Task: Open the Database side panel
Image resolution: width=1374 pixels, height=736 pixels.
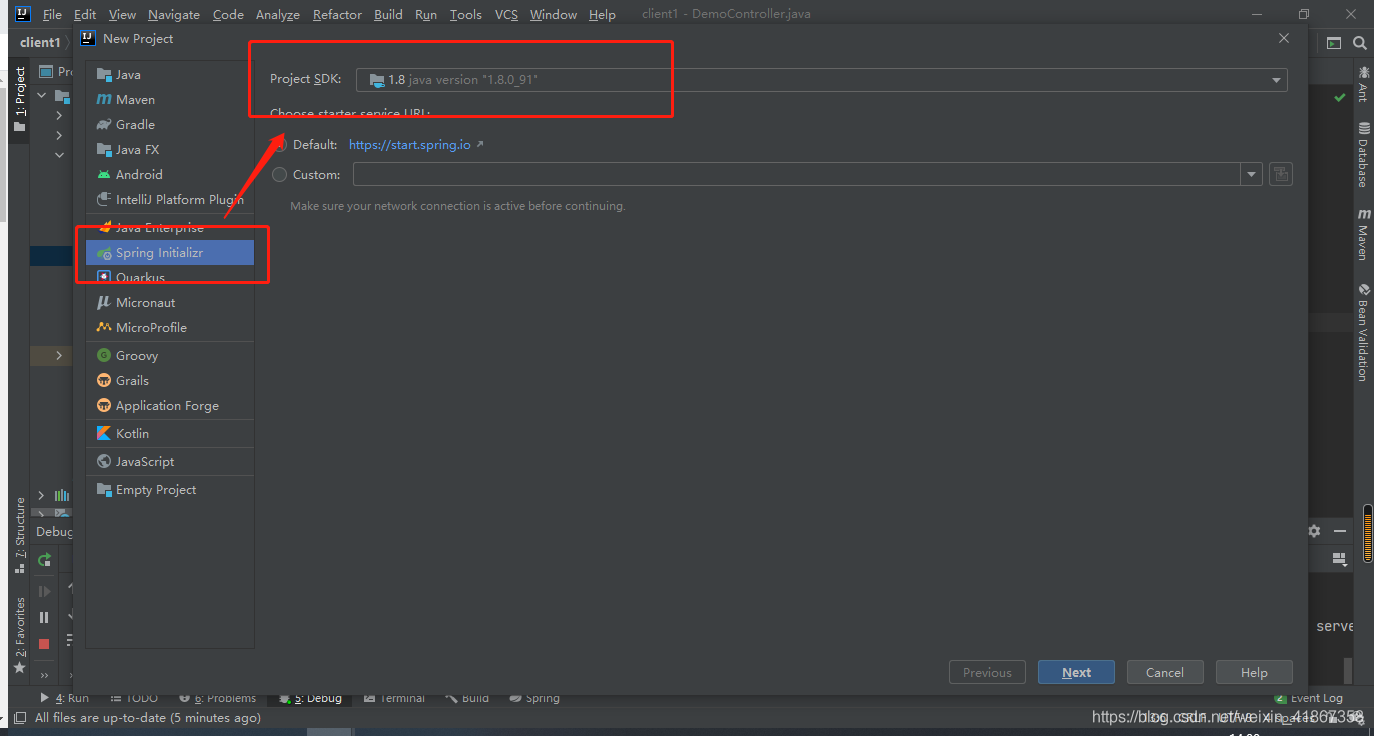Action: point(1362,155)
